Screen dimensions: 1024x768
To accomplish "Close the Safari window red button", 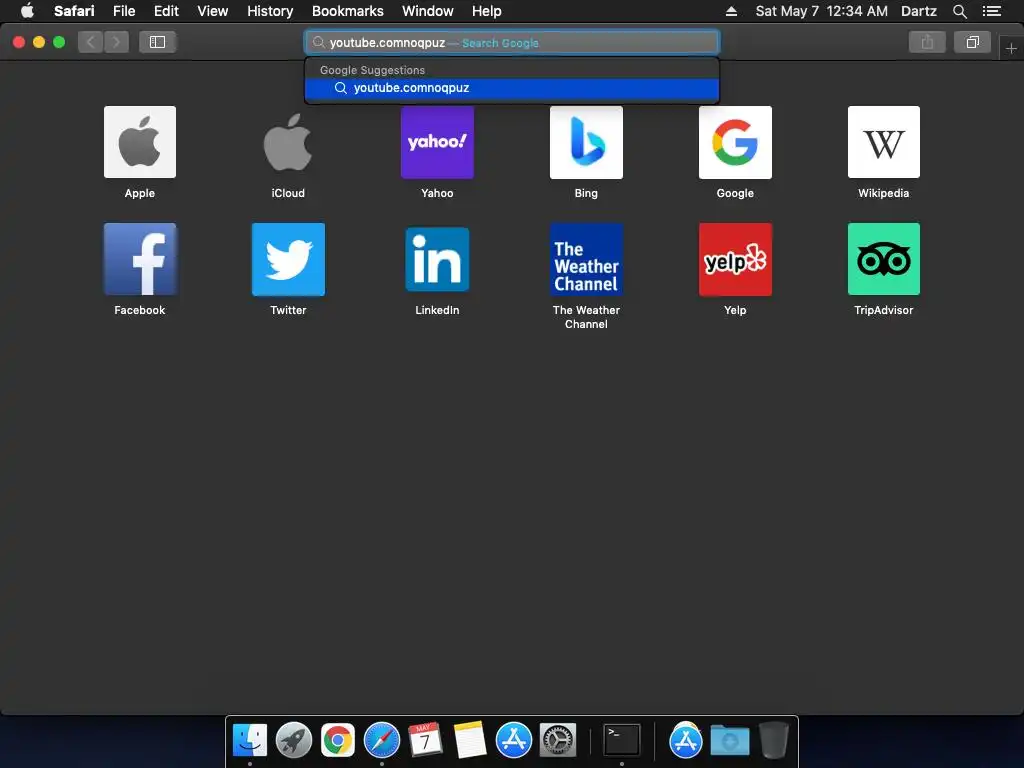I will point(19,42).
